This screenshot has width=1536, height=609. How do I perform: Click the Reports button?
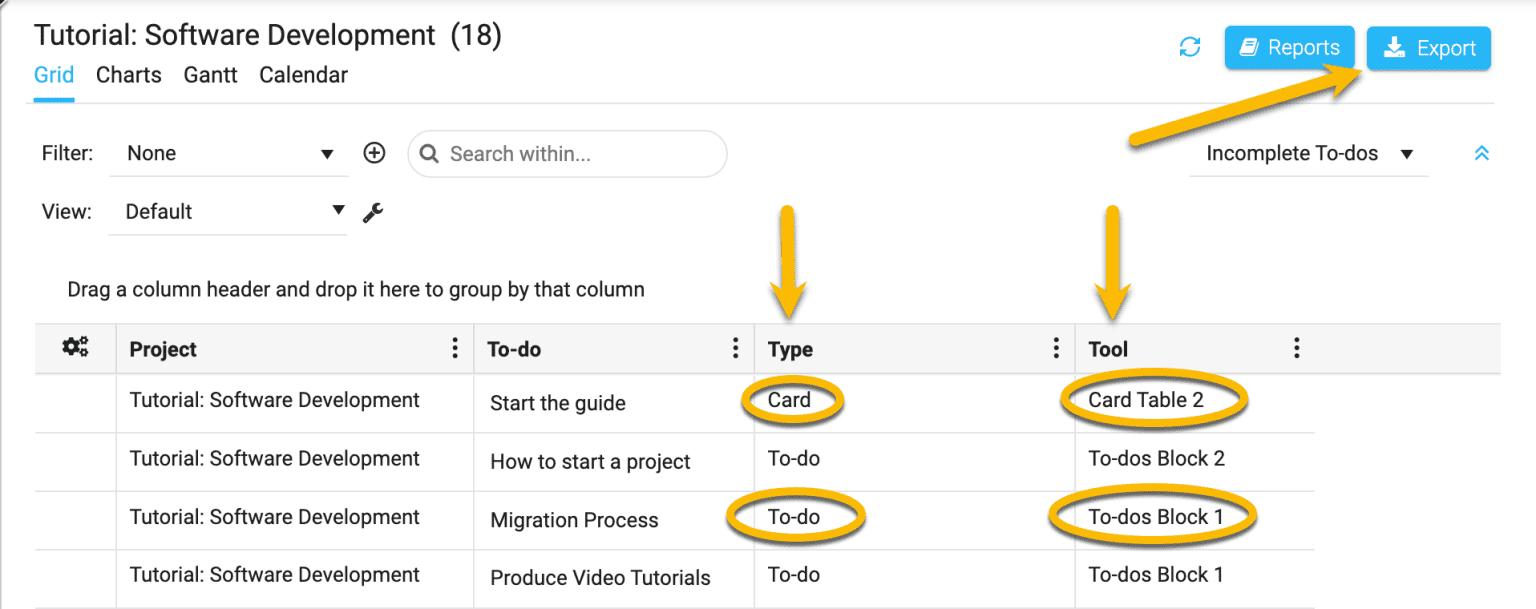coord(1289,48)
